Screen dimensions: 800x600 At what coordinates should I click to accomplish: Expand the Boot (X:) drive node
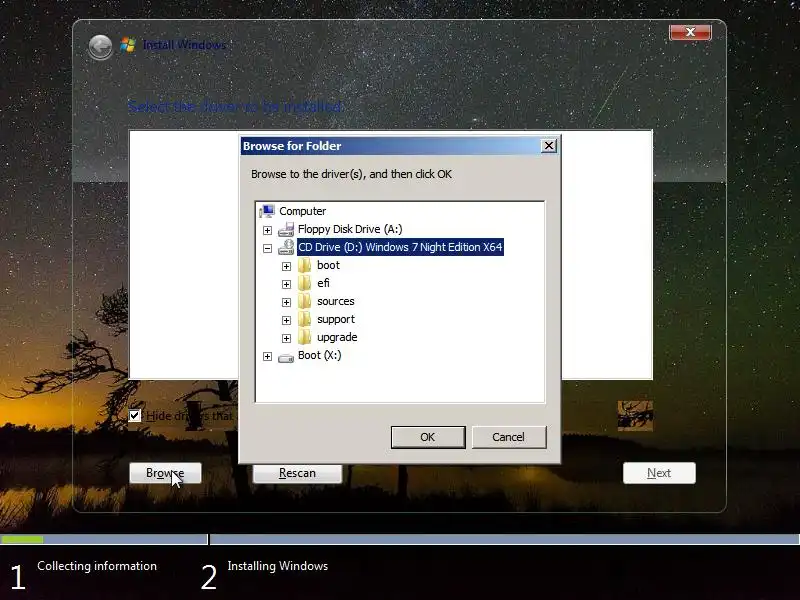coord(267,356)
